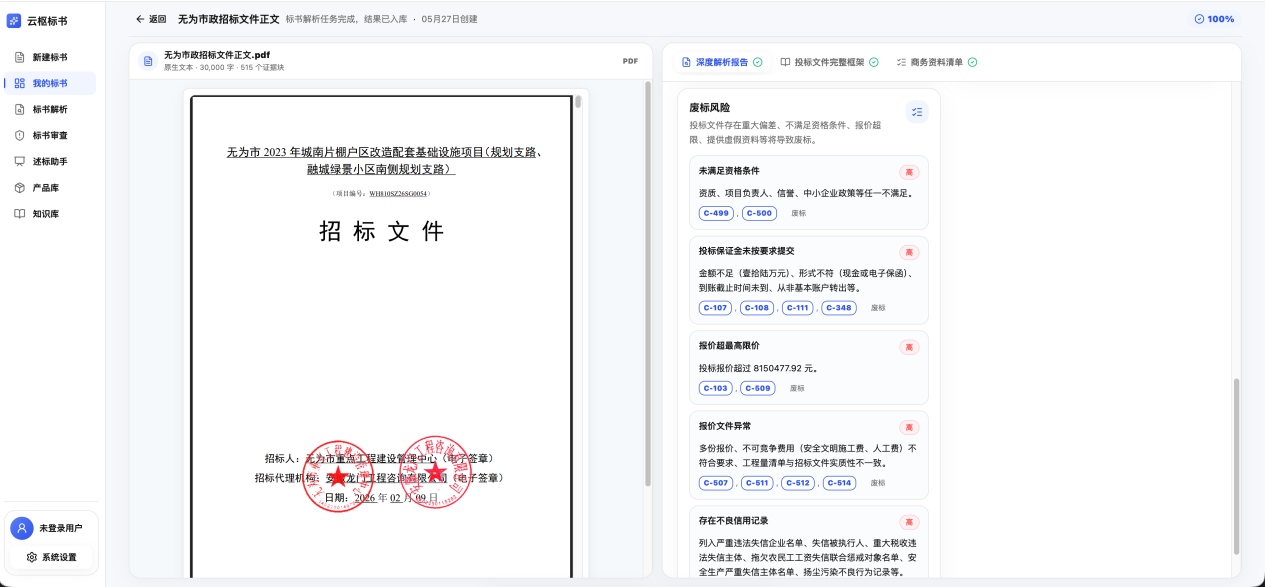The height and width of the screenshot is (587, 1265).
Task: Select the 报价超最高限价 card title
Action: tap(729, 346)
